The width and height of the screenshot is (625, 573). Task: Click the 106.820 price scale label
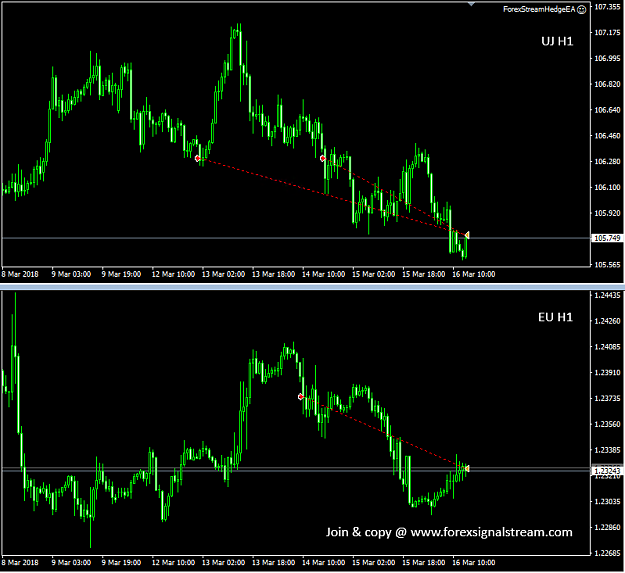click(607, 84)
